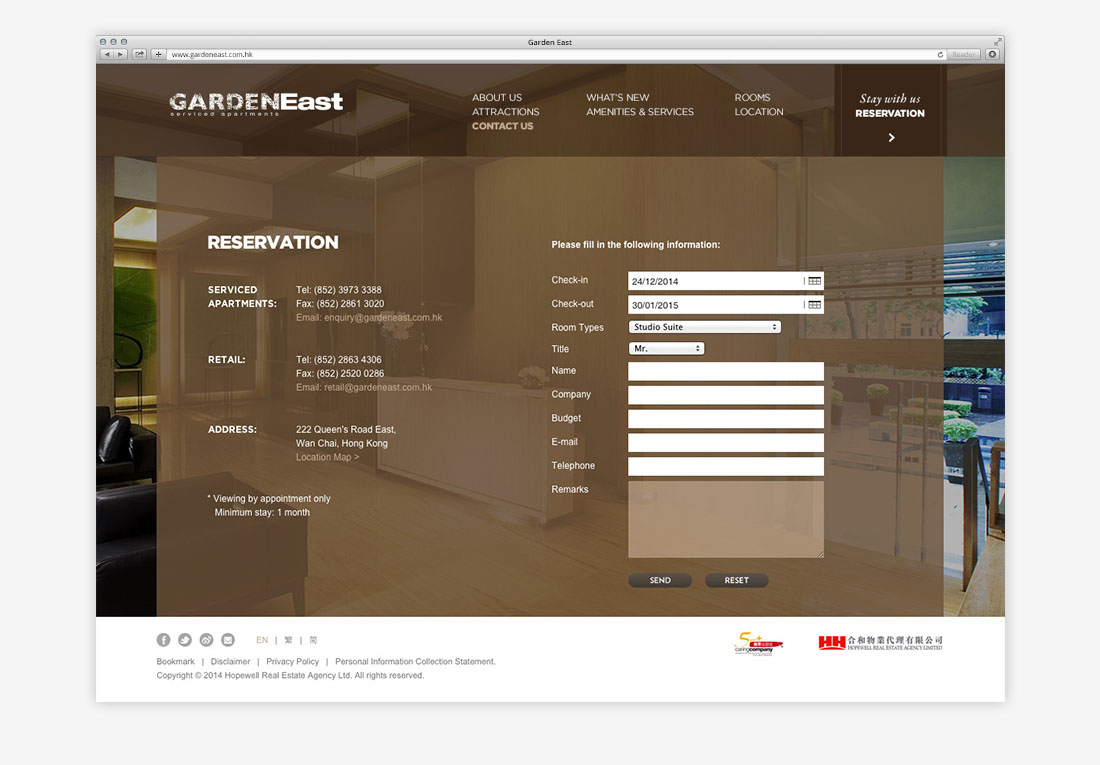Click the Garden East logo
The height and width of the screenshot is (765, 1100).
tap(256, 104)
